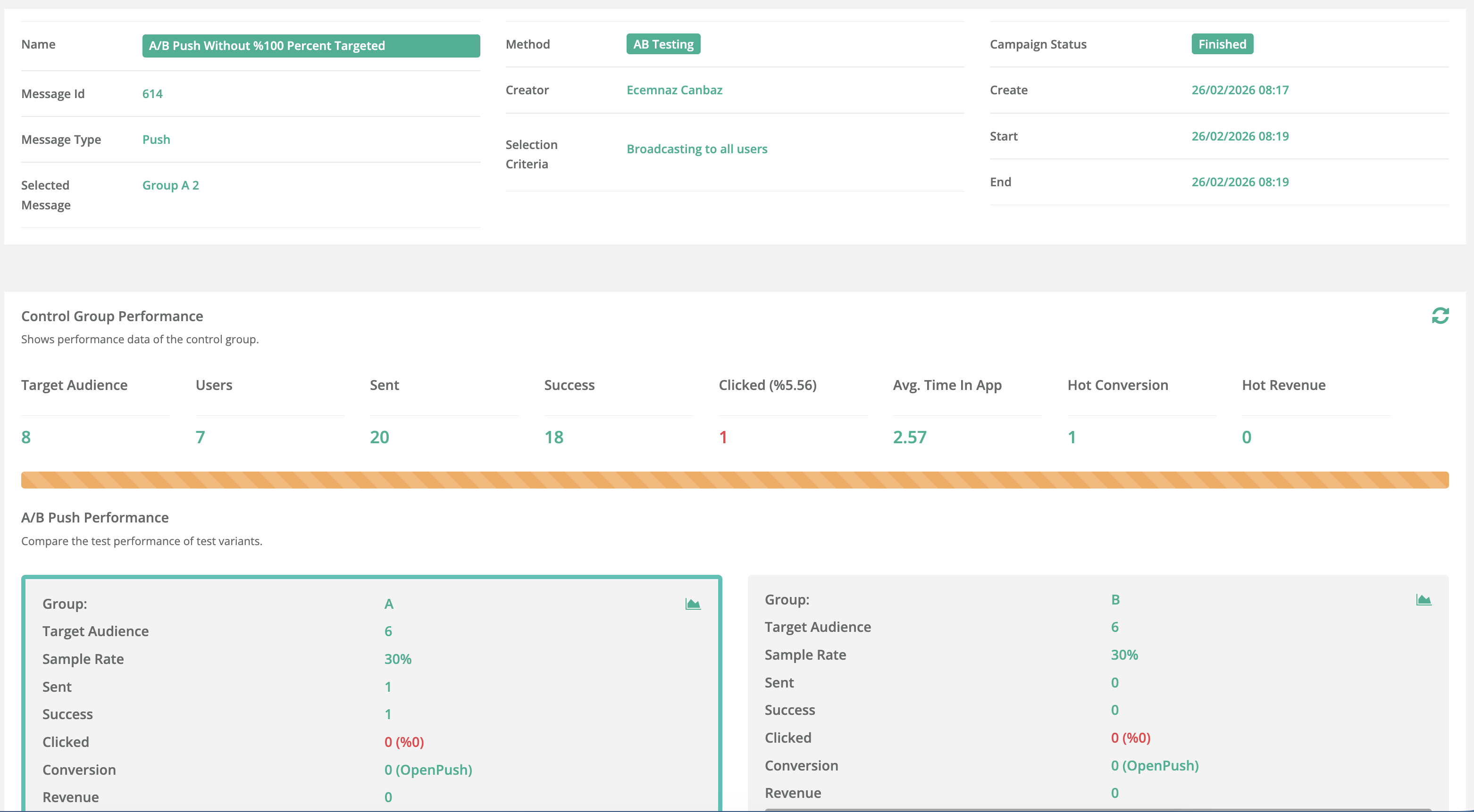
Task: Click the Avg. Time In App value 2.57
Action: point(909,437)
